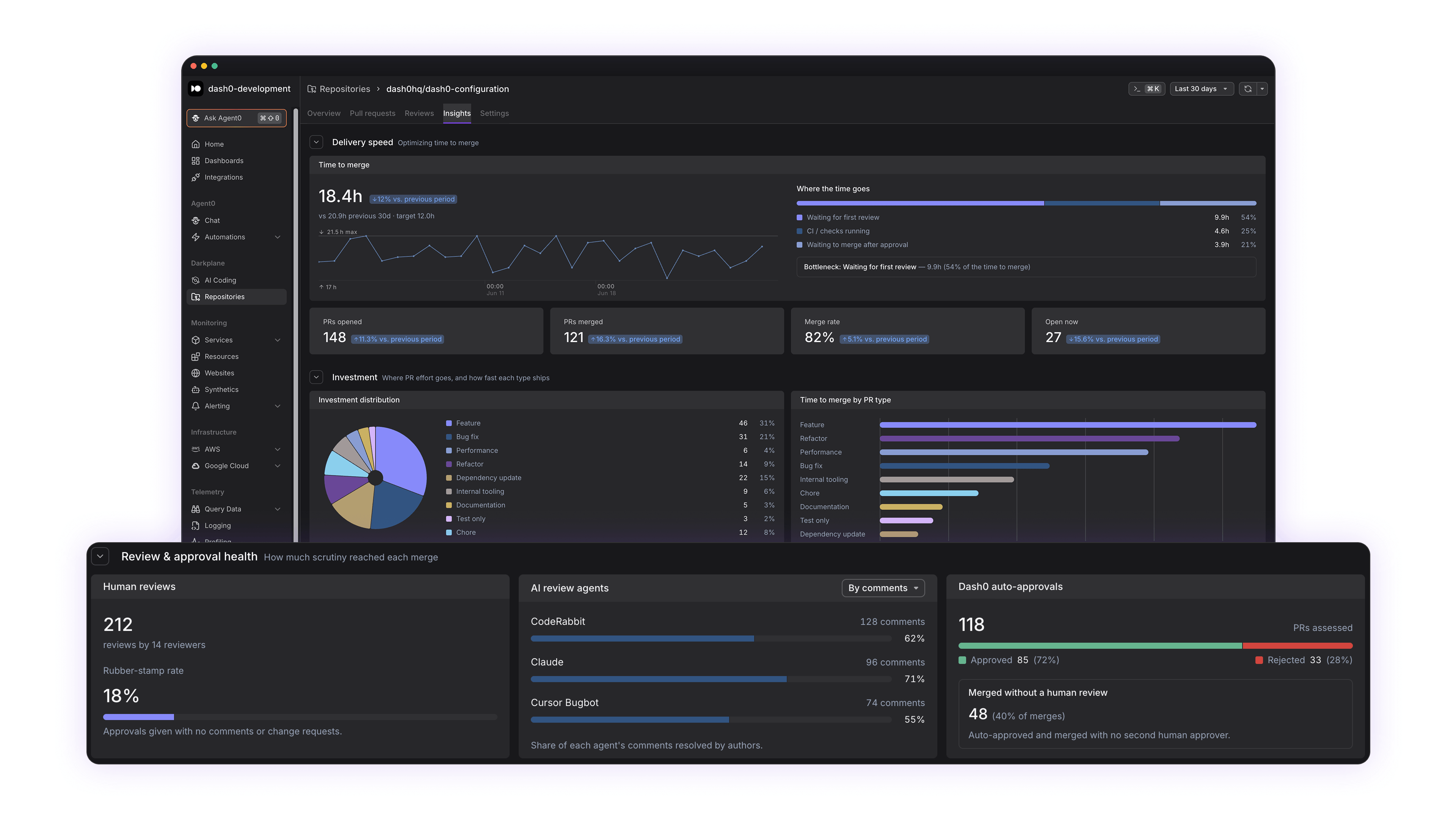Switch to the Pull requests tab

[x=372, y=113]
